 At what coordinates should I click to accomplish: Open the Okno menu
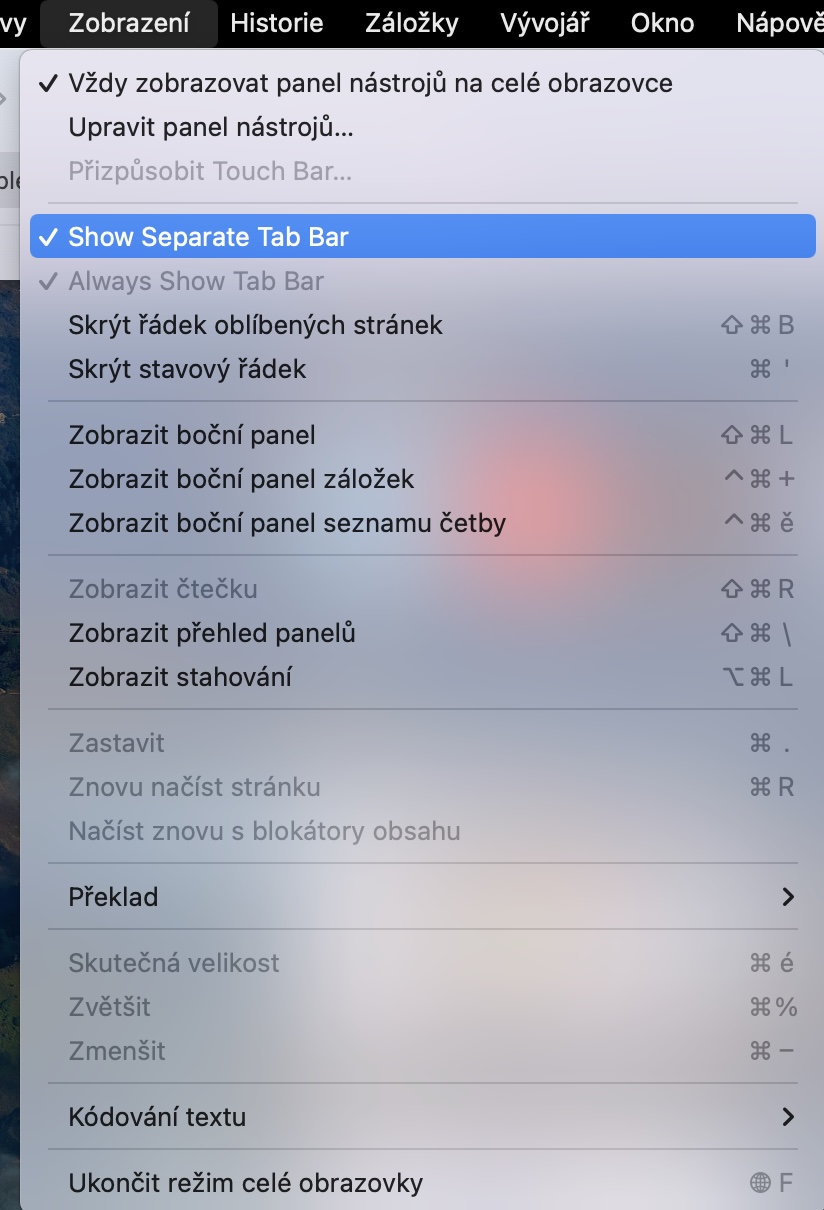click(x=662, y=23)
